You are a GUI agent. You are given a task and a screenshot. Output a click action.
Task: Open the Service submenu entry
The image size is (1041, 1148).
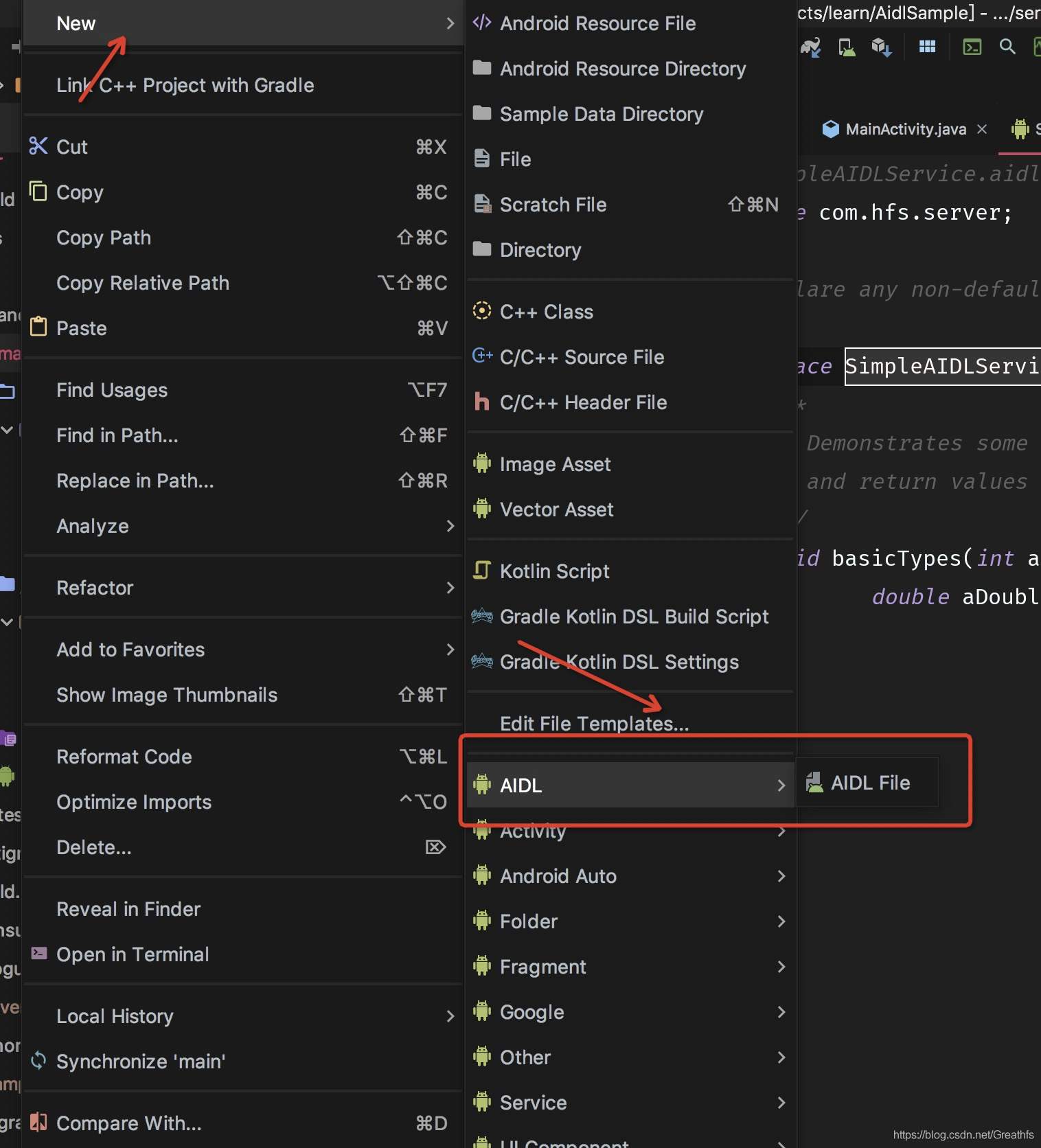pos(630,1103)
